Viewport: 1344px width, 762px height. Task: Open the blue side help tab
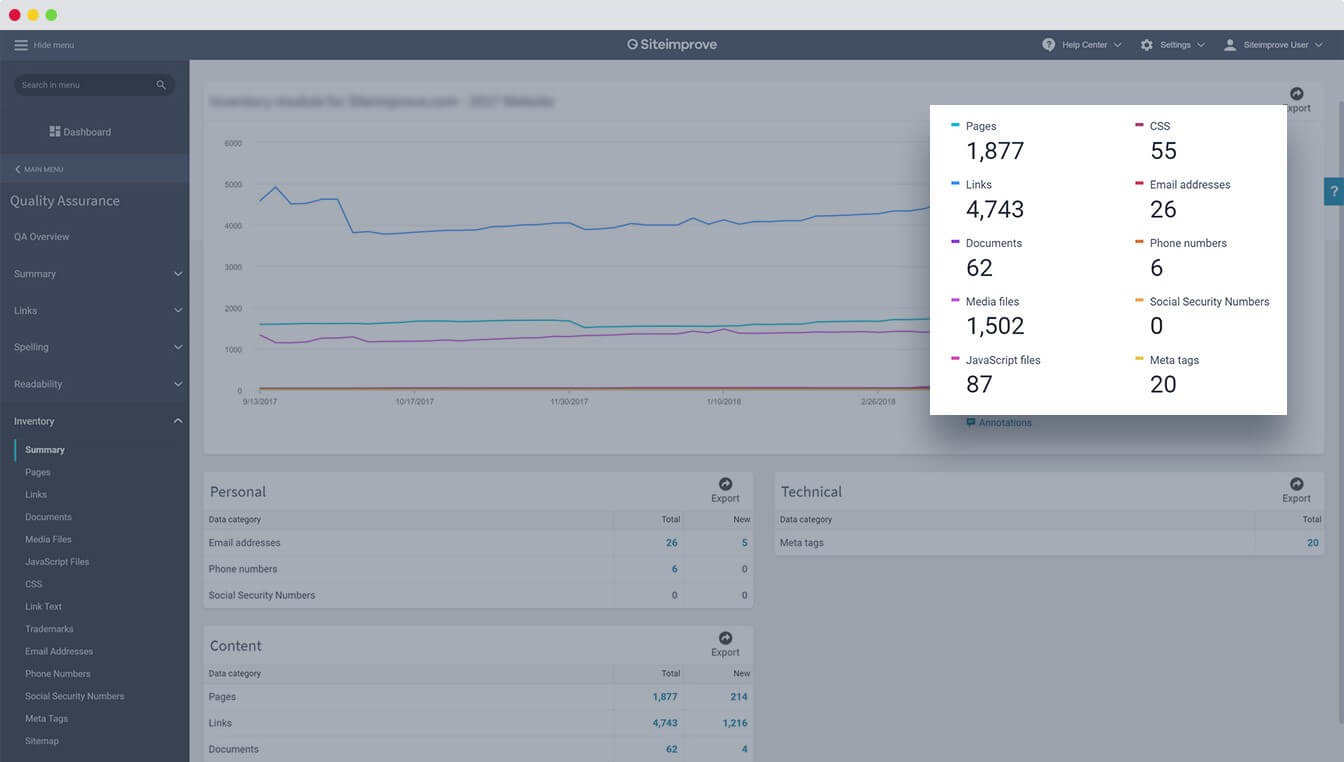tap(1333, 191)
